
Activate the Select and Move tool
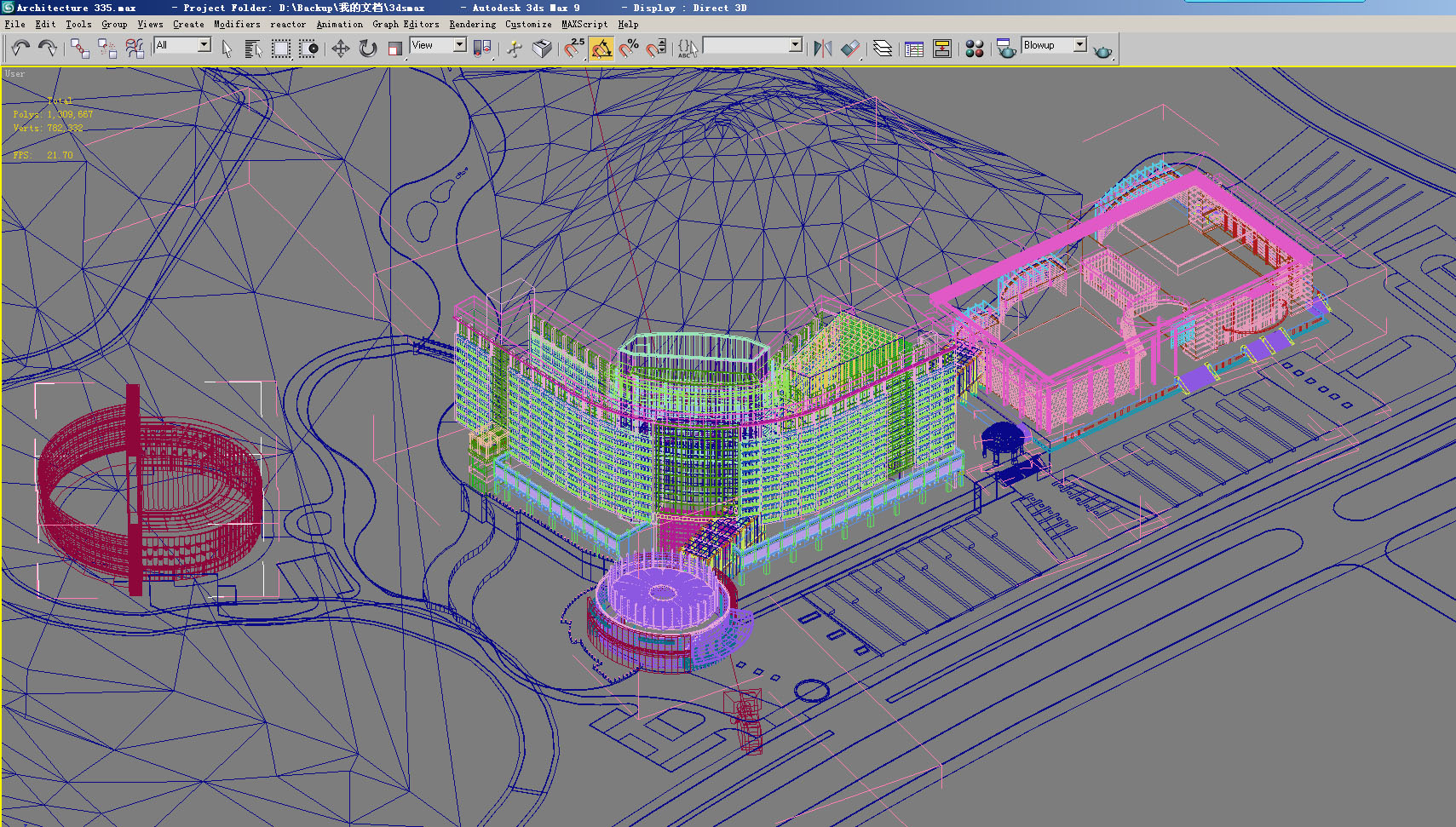point(340,49)
